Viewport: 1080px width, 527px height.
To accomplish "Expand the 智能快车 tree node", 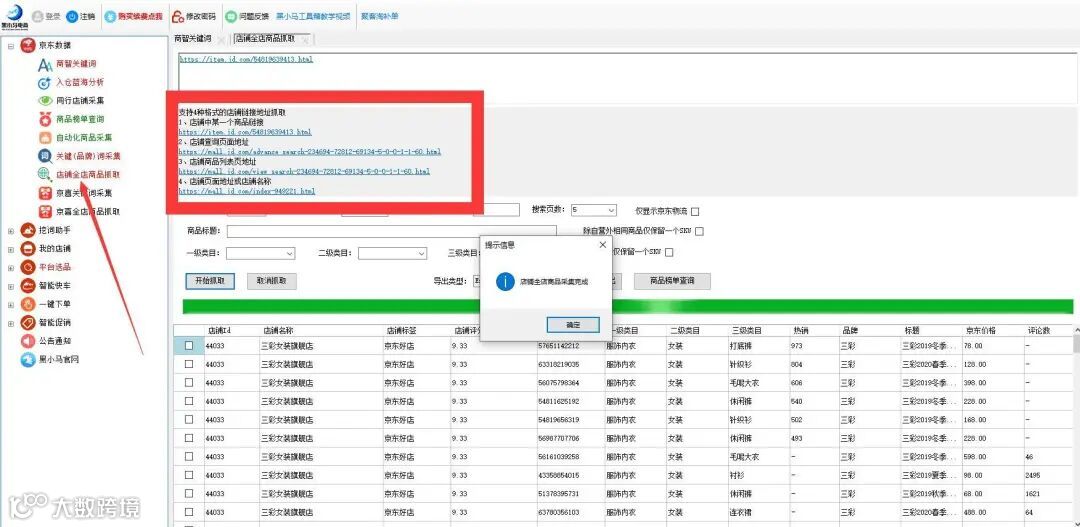I will click(x=10, y=286).
